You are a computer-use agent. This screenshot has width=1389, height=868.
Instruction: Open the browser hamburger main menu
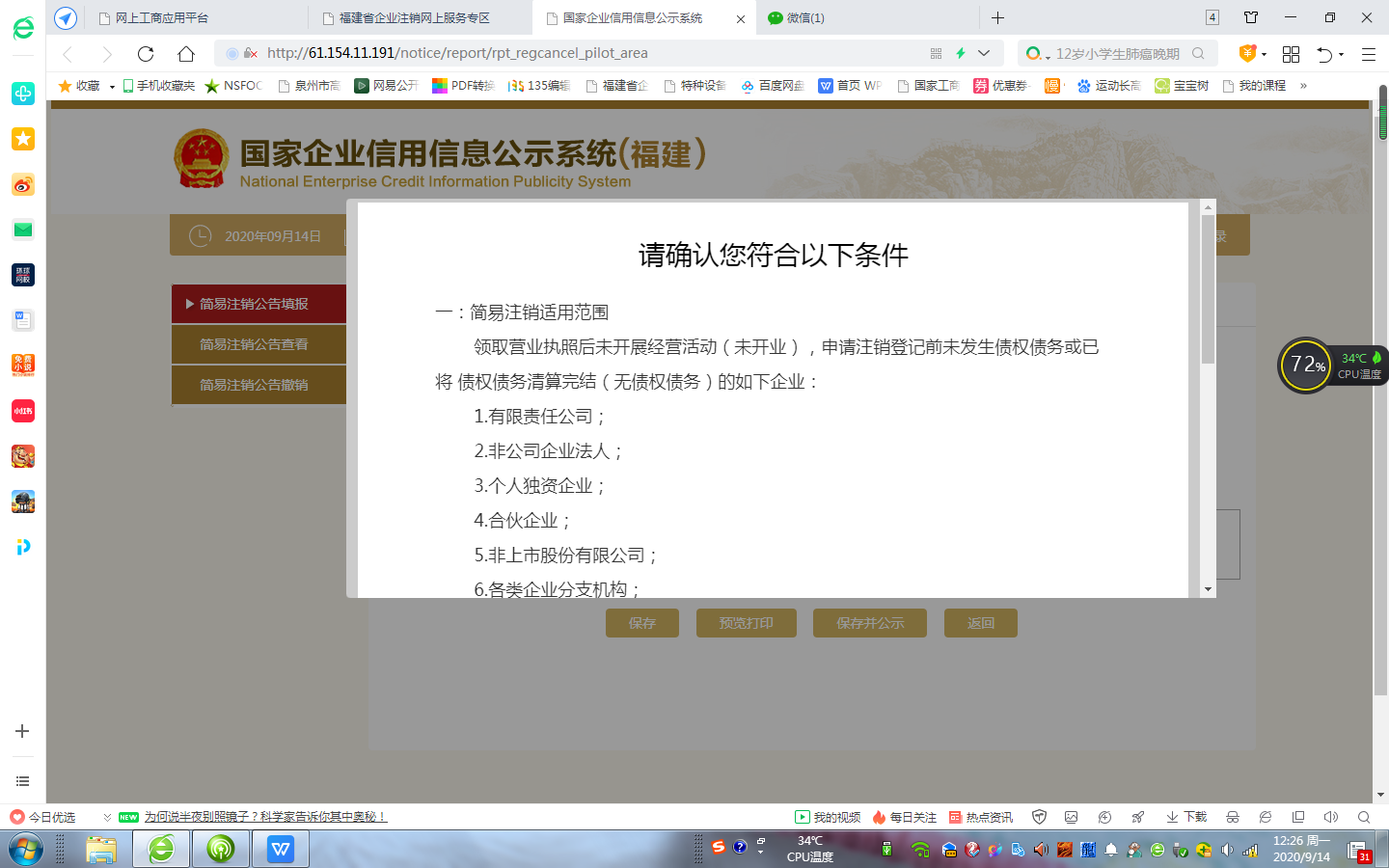[1368, 54]
